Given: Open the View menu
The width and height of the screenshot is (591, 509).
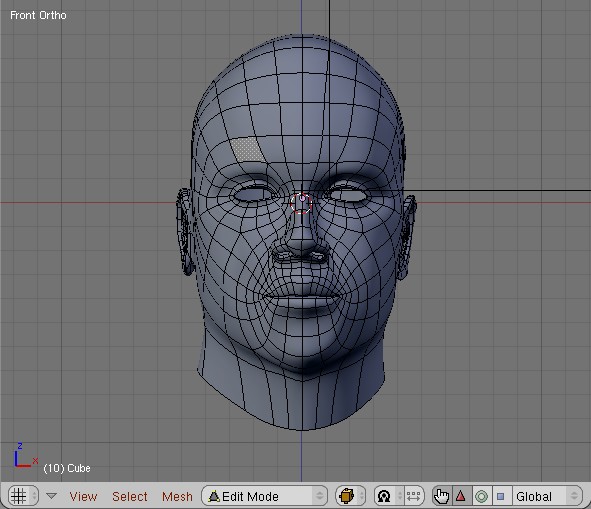Looking at the screenshot, I should (83, 496).
